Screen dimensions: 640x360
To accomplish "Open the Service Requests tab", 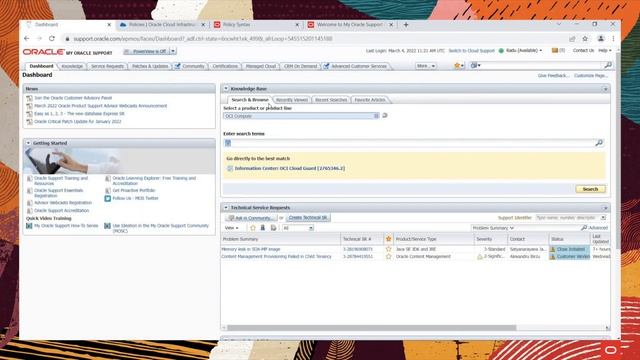I will 107,66.
